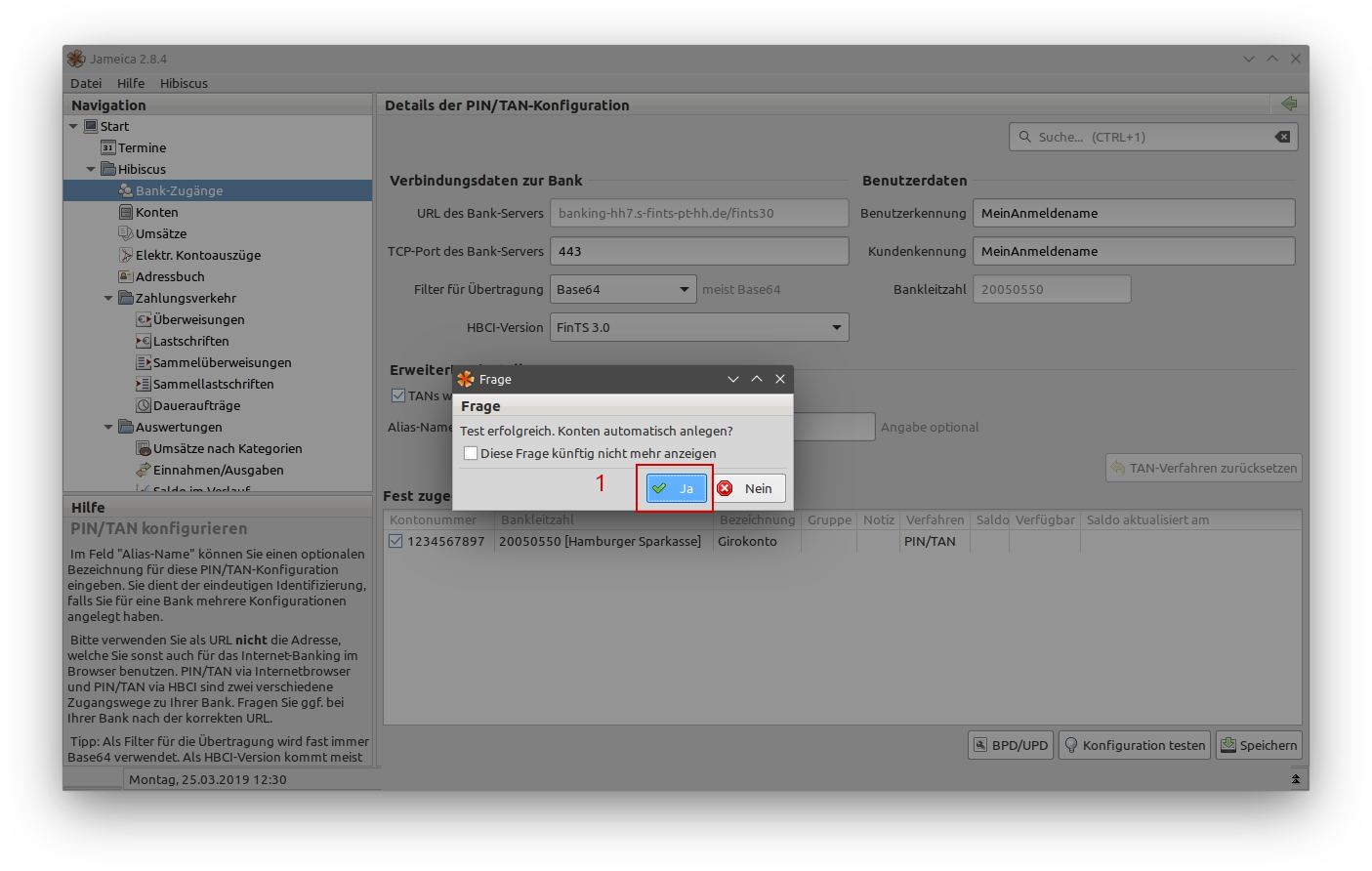Viewport: 1372px width, 871px height.
Task: Click the URL des Bank-Servers field
Action: [699, 213]
